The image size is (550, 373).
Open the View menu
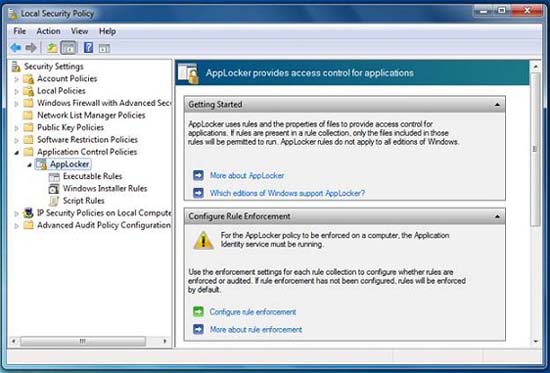click(79, 31)
